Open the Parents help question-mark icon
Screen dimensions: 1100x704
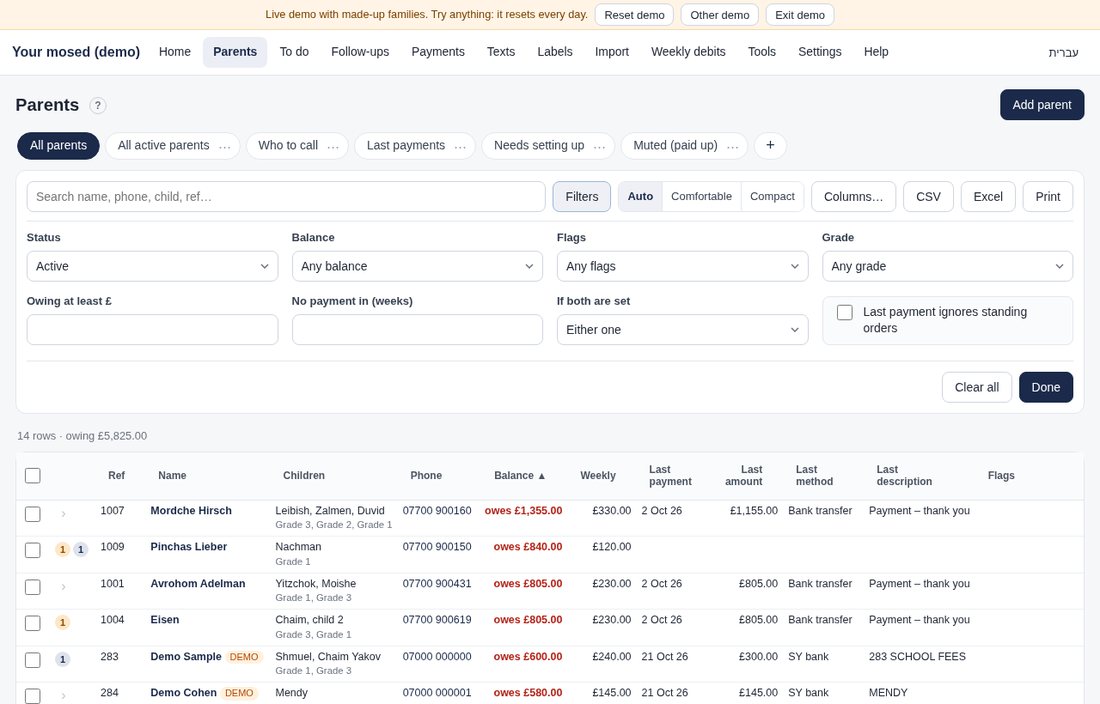(98, 106)
